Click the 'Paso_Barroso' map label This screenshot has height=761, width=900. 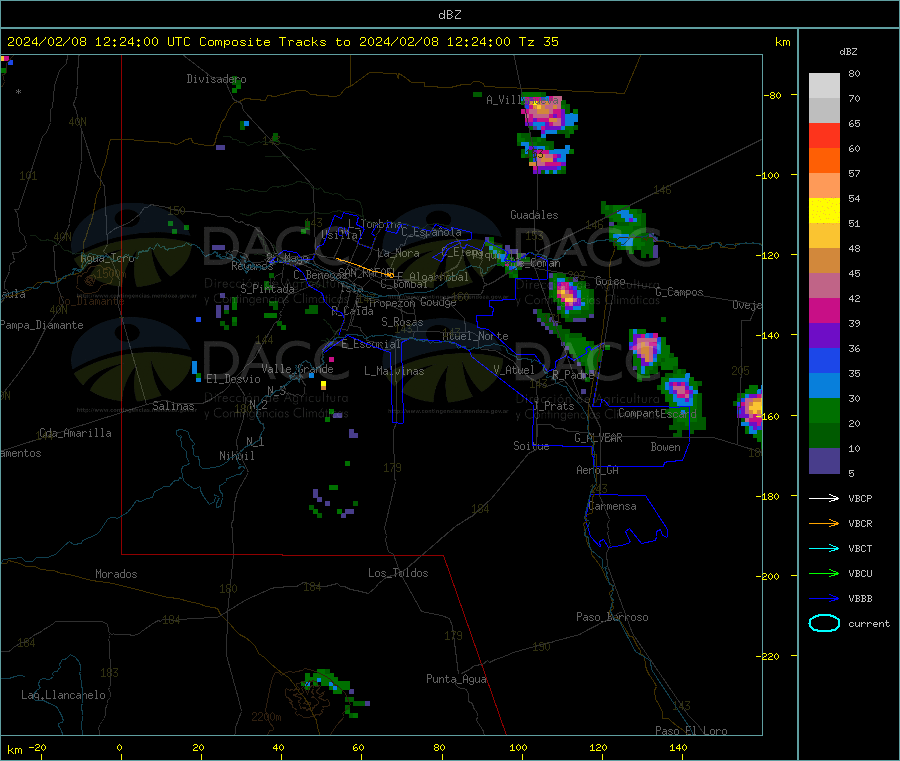612,617
